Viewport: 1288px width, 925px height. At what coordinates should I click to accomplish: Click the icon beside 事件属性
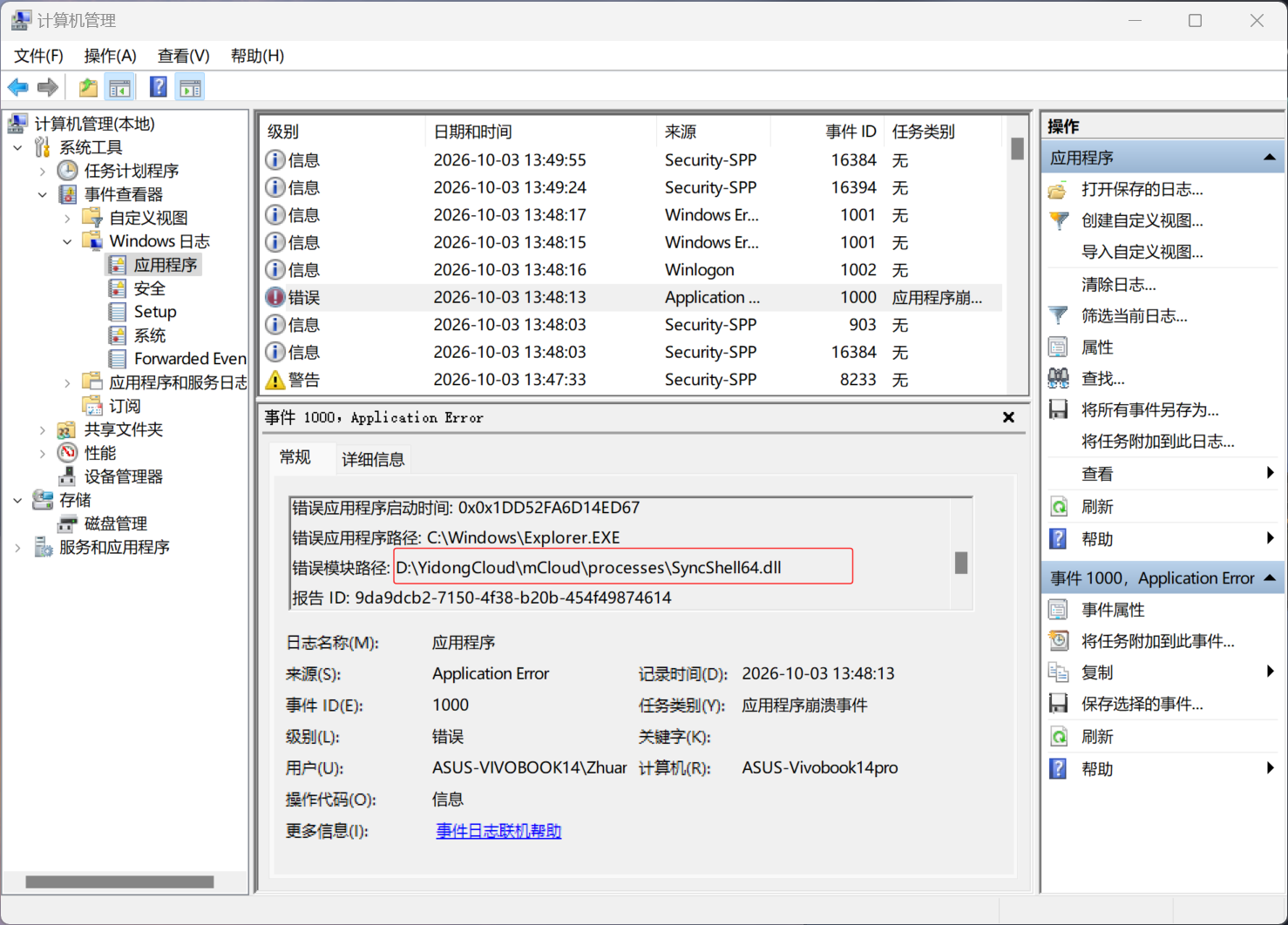click(x=1059, y=610)
